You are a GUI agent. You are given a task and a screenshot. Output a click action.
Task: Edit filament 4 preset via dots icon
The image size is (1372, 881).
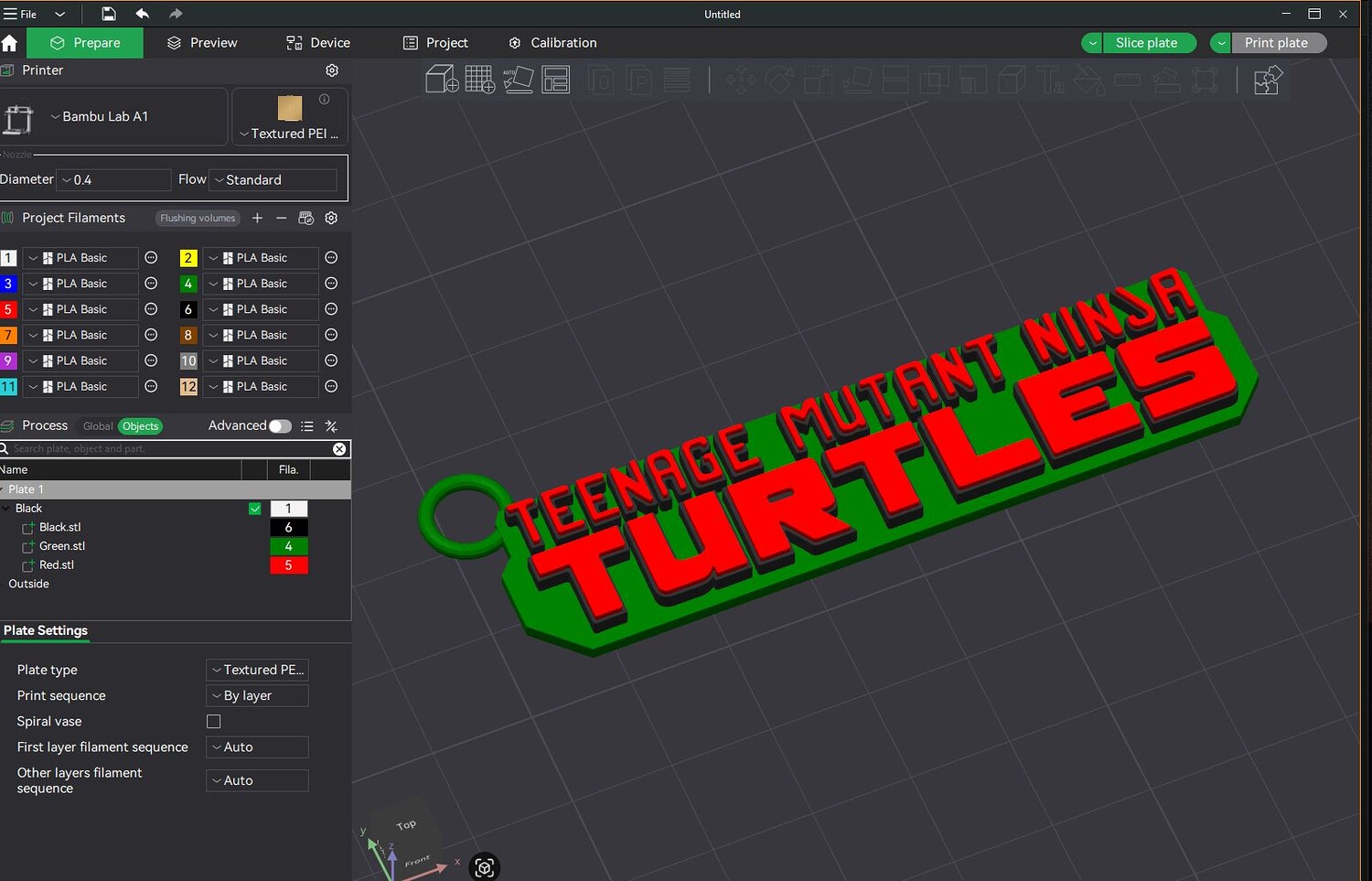tap(332, 284)
